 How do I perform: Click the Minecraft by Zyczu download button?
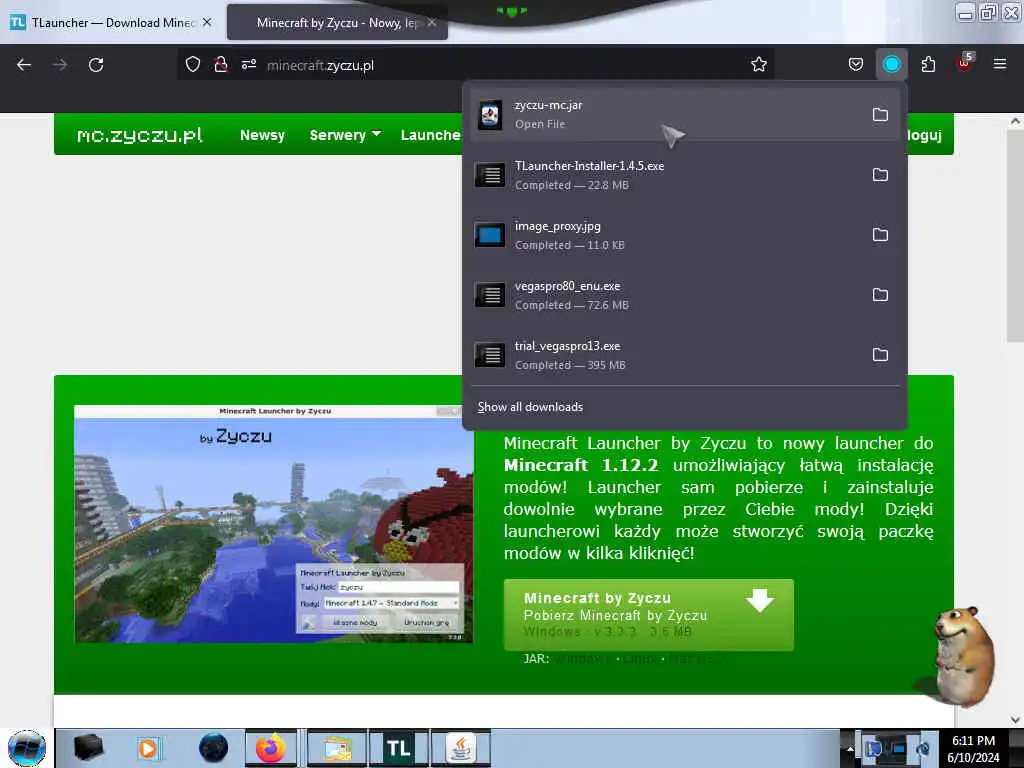(x=648, y=615)
